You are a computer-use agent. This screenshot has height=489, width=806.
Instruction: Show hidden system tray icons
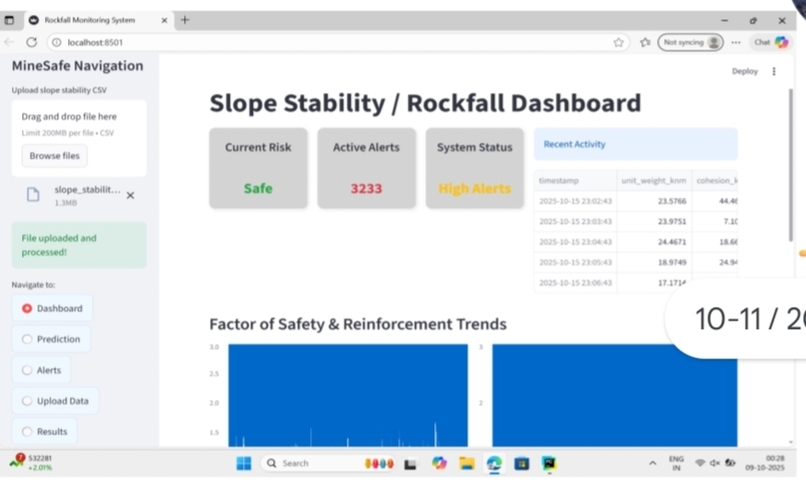pyautogui.click(x=652, y=463)
